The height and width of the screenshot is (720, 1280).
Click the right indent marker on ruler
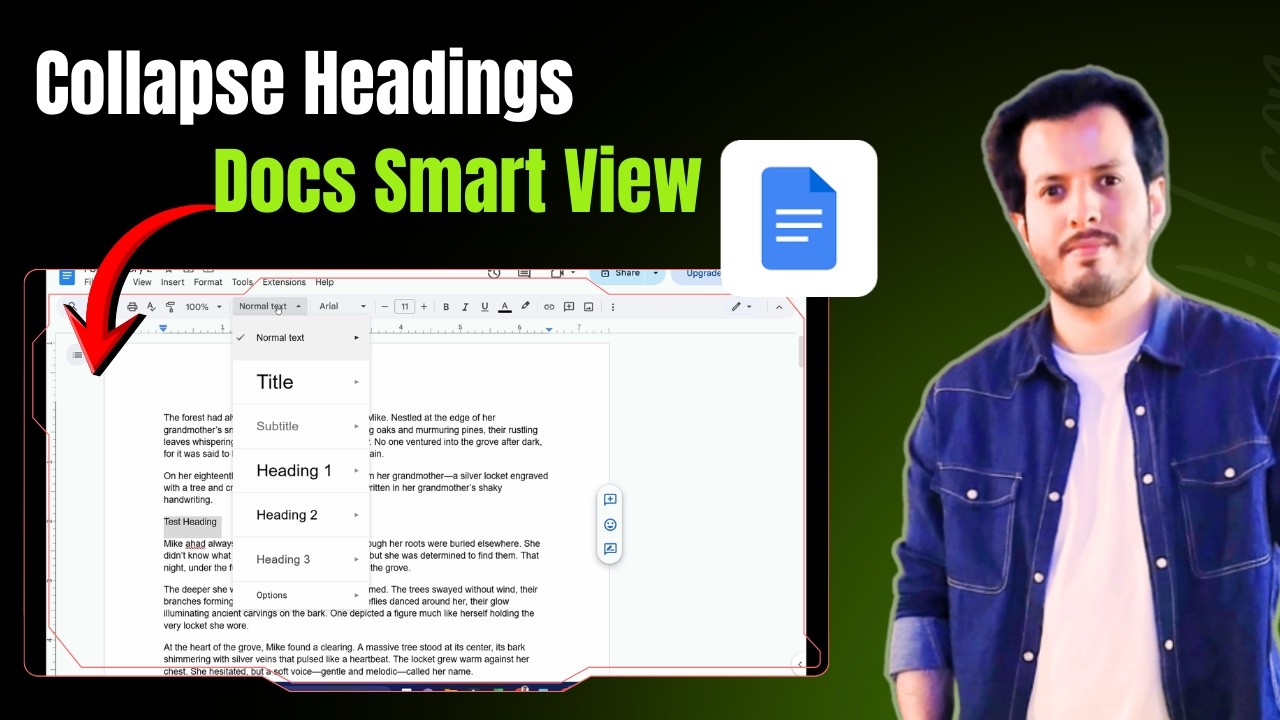coord(549,329)
